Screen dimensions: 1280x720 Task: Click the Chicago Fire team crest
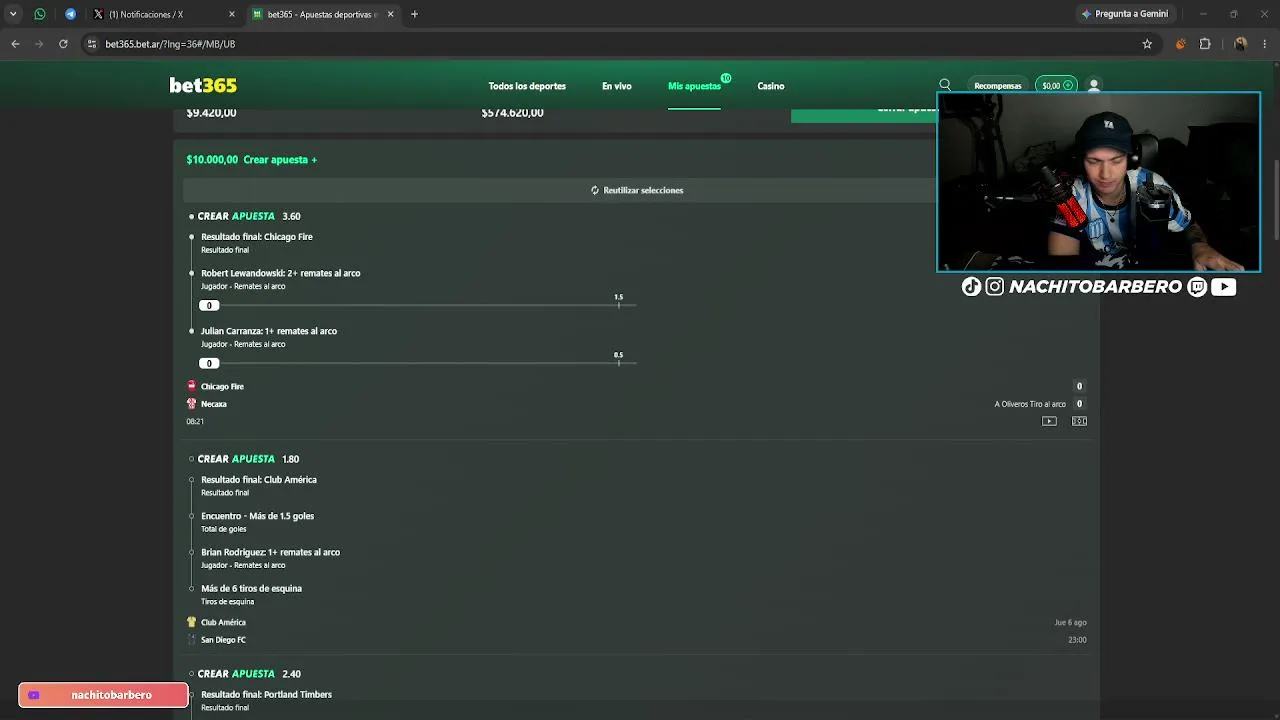click(192, 386)
